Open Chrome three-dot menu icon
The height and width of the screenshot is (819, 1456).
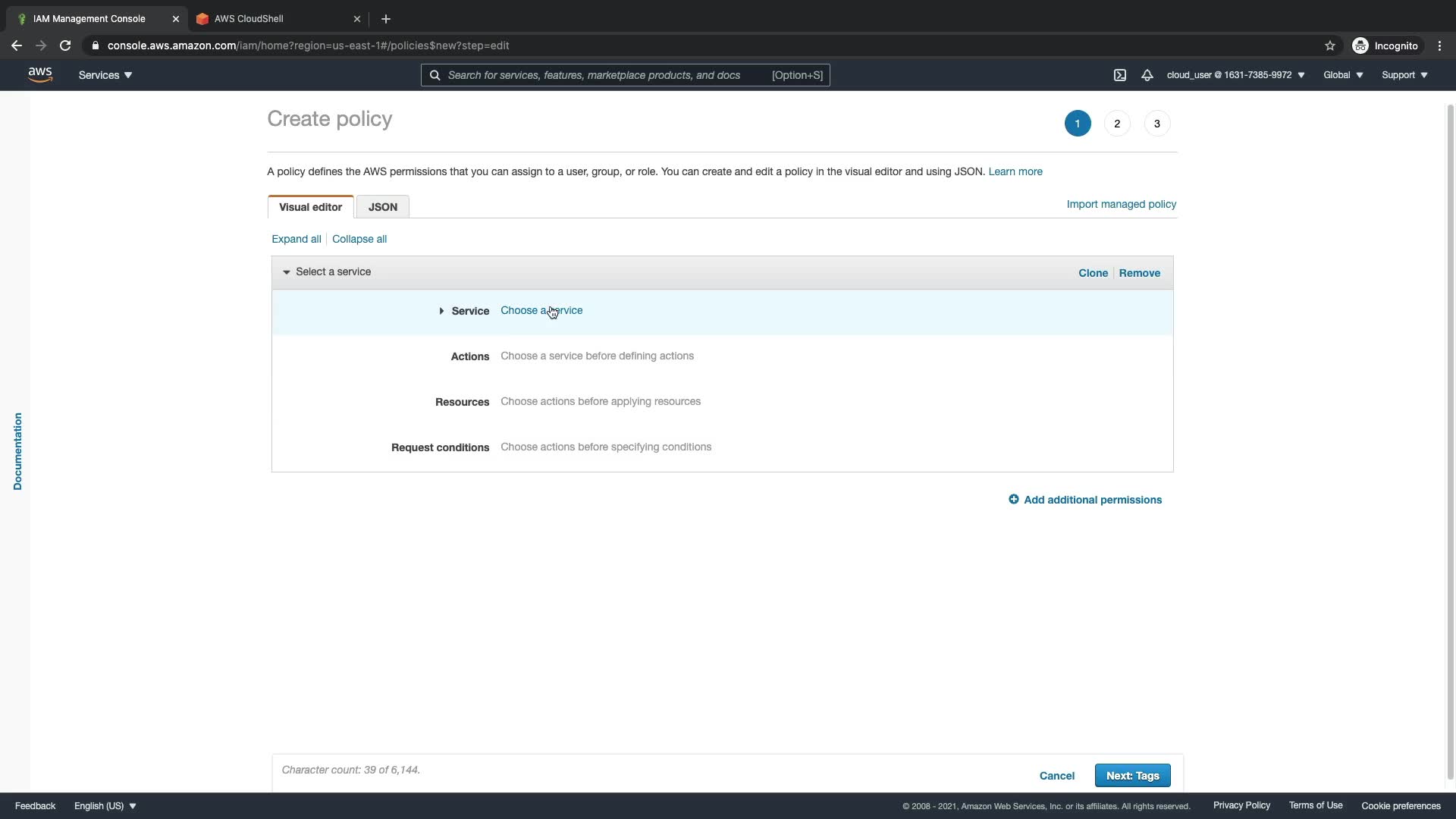1440,45
